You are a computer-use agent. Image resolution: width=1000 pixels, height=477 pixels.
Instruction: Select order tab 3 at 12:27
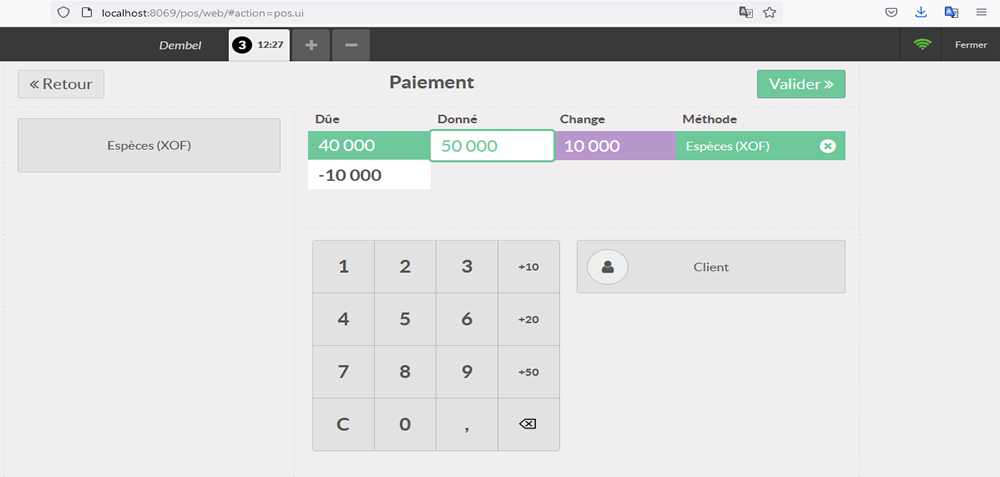click(x=259, y=45)
